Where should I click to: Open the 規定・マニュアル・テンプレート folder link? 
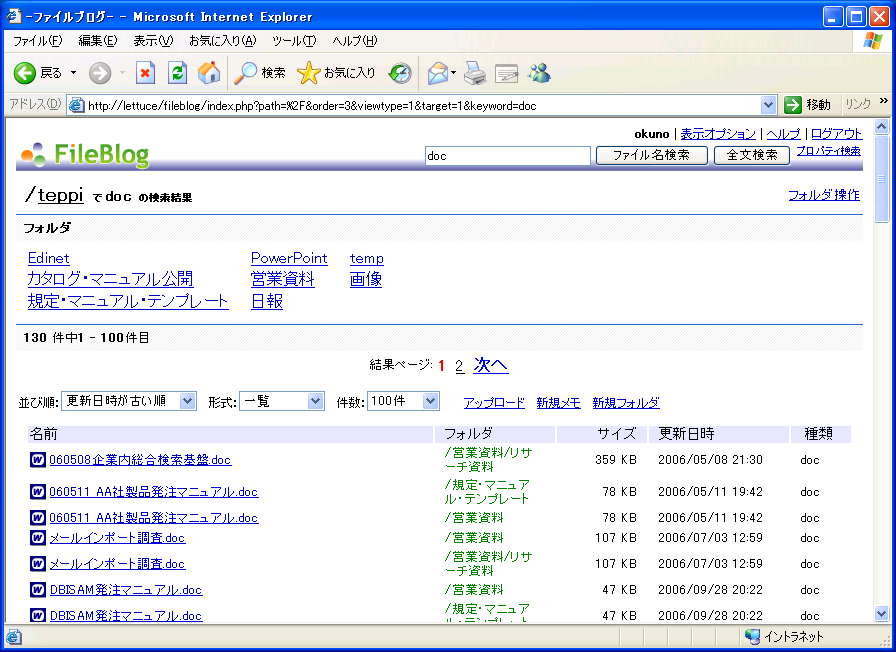coord(128,301)
